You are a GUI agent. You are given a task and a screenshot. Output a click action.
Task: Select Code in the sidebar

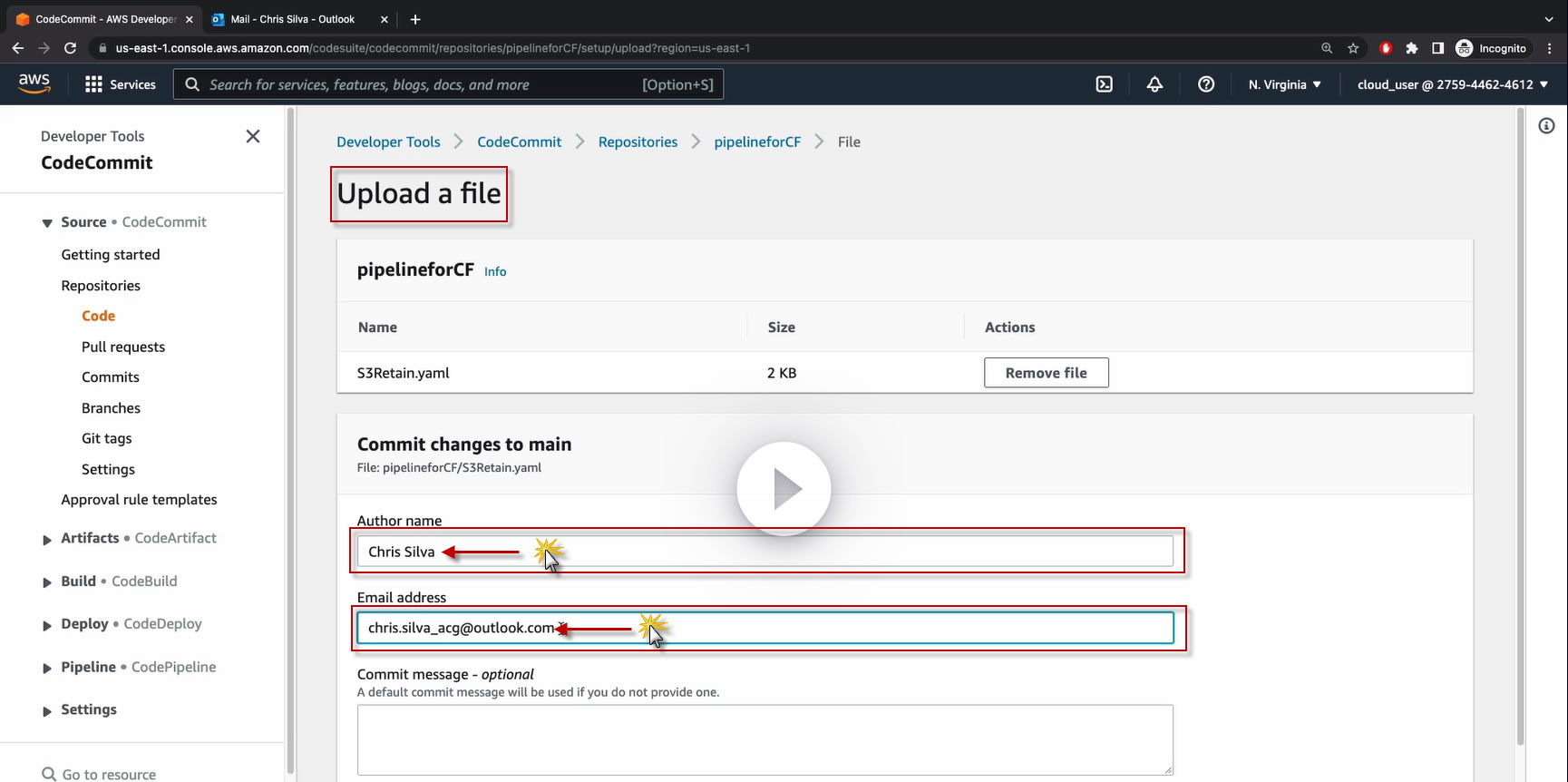[x=98, y=316]
